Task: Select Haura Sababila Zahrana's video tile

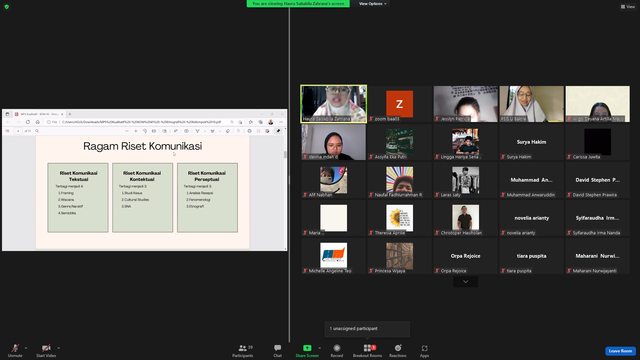Action: 333,104
